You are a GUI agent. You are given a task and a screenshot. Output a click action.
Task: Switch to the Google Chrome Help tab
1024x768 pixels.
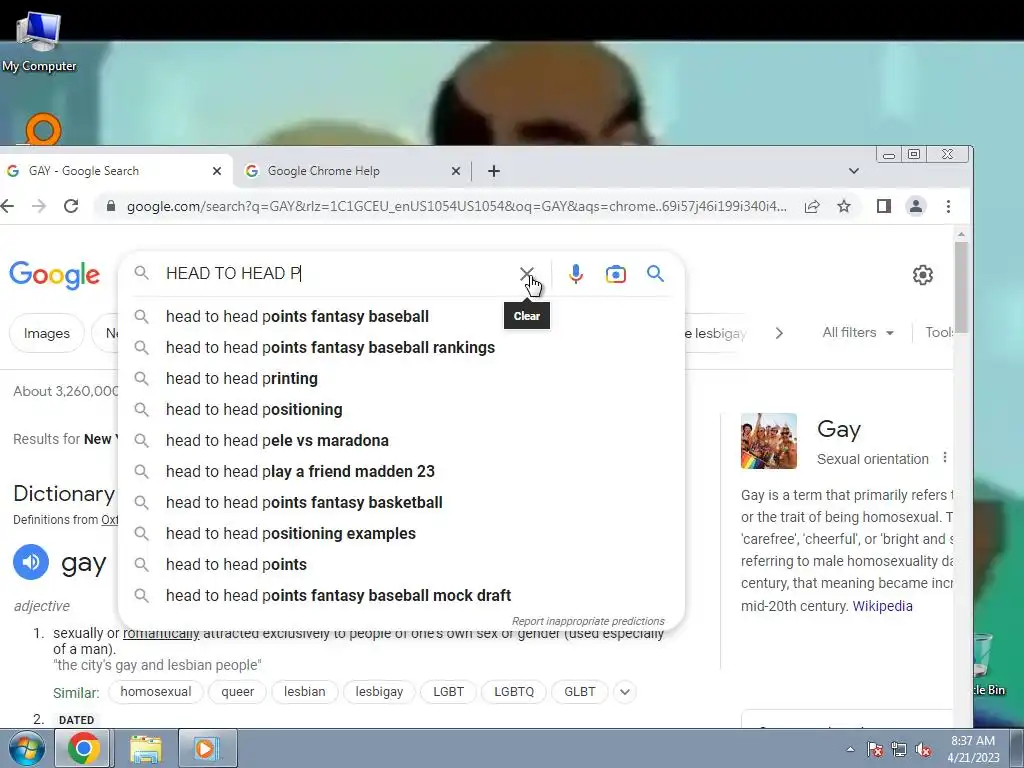(353, 171)
